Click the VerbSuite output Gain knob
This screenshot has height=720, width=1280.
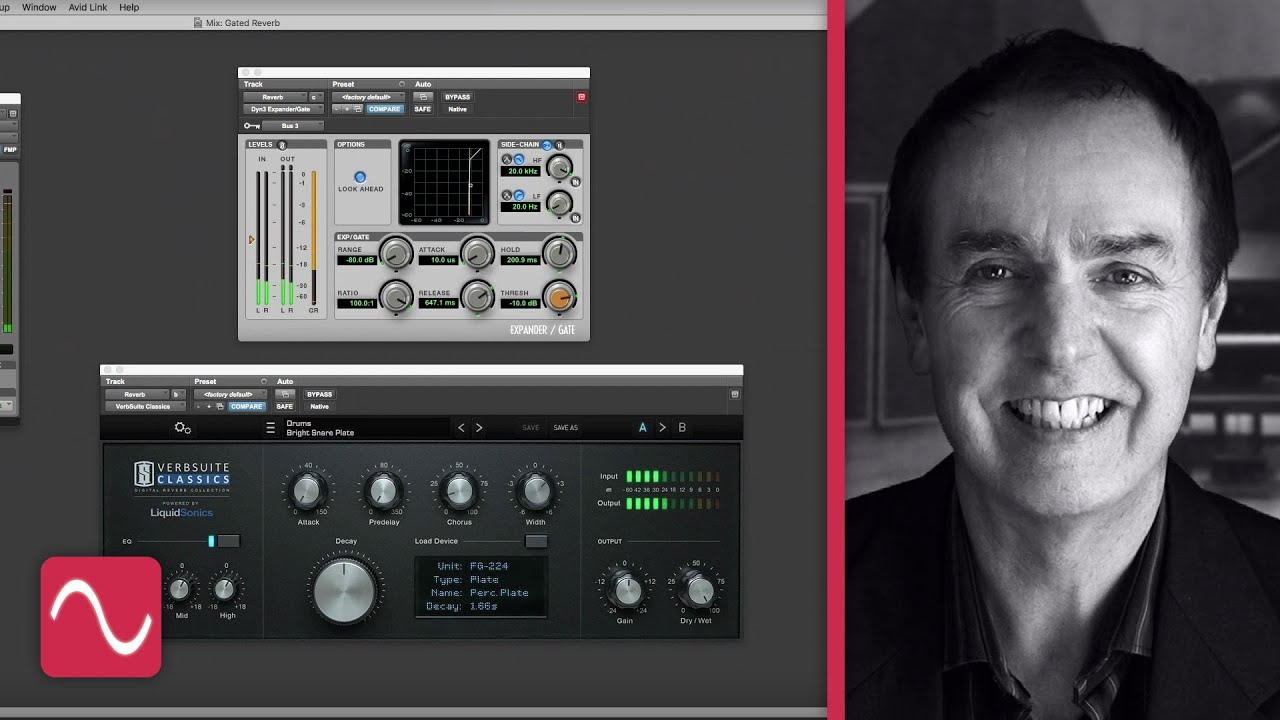(x=627, y=590)
